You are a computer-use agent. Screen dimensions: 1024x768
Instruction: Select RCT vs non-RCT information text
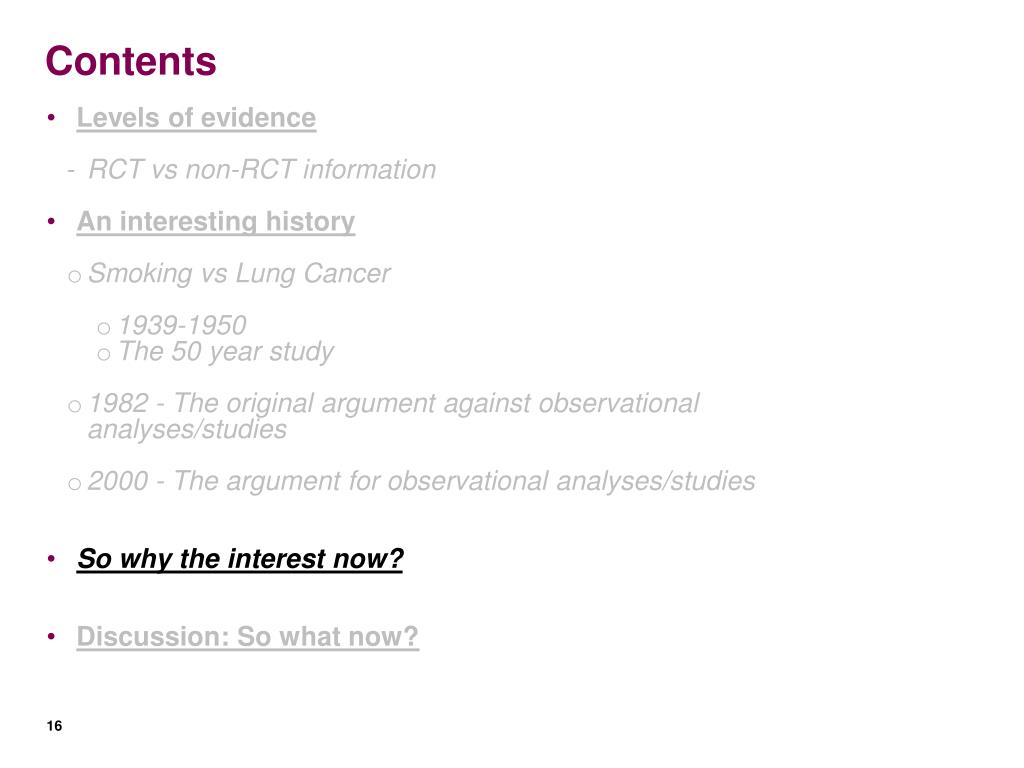[x=262, y=170]
